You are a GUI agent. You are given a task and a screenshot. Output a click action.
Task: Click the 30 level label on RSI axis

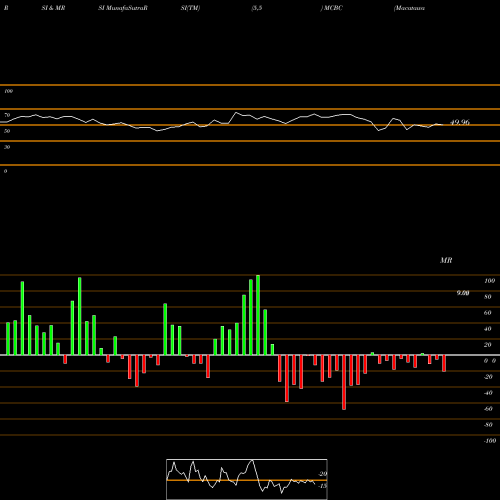(7, 147)
